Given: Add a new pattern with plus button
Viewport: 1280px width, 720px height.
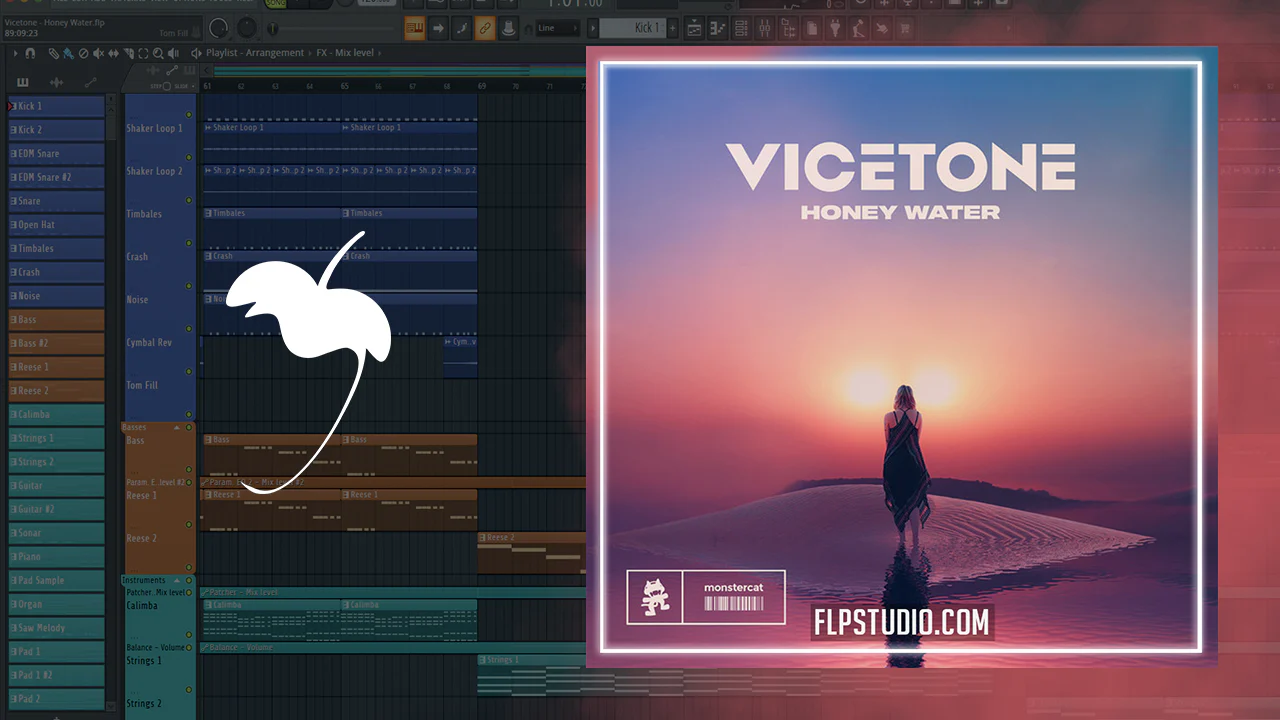Looking at the screenshot, I should [673, 28].
